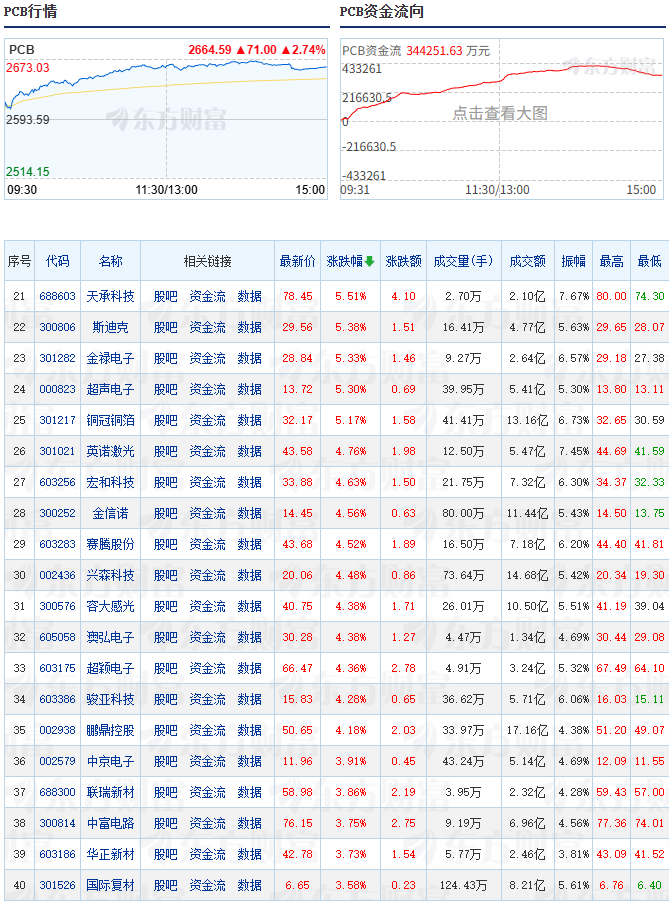This screenshot has width=669, height=904.
Task: Open 金信诺 stock page
Action: 110,514
